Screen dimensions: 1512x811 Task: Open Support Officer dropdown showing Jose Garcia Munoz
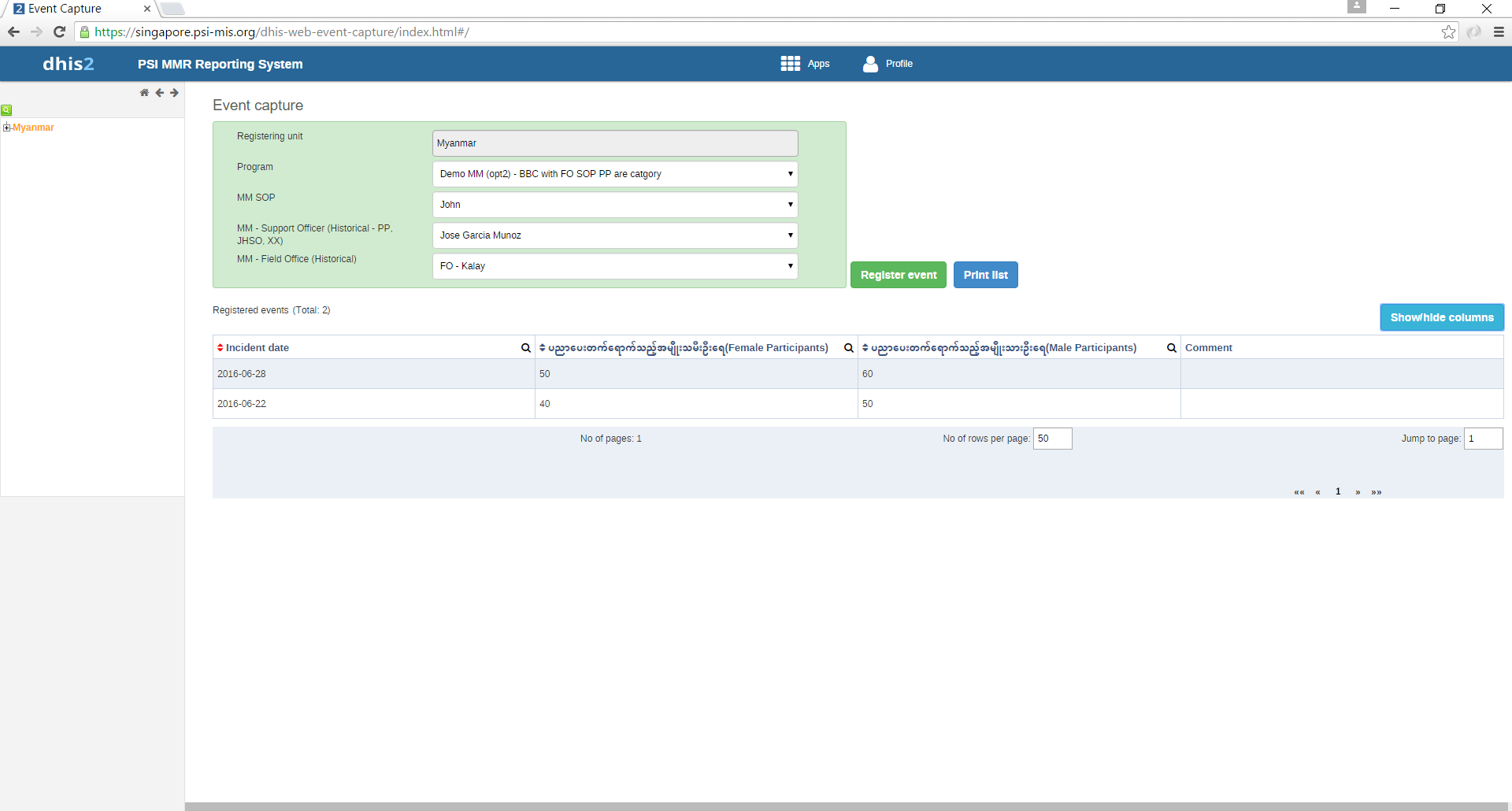614,235
